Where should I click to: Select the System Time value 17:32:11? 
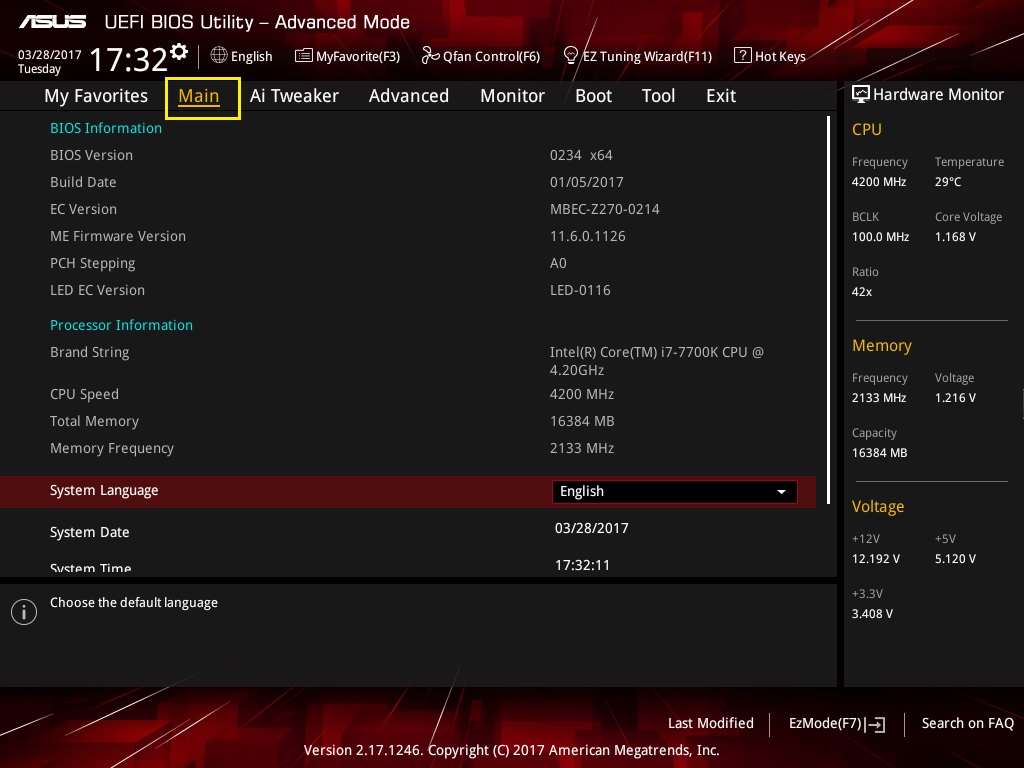click(x=583, y=566)
